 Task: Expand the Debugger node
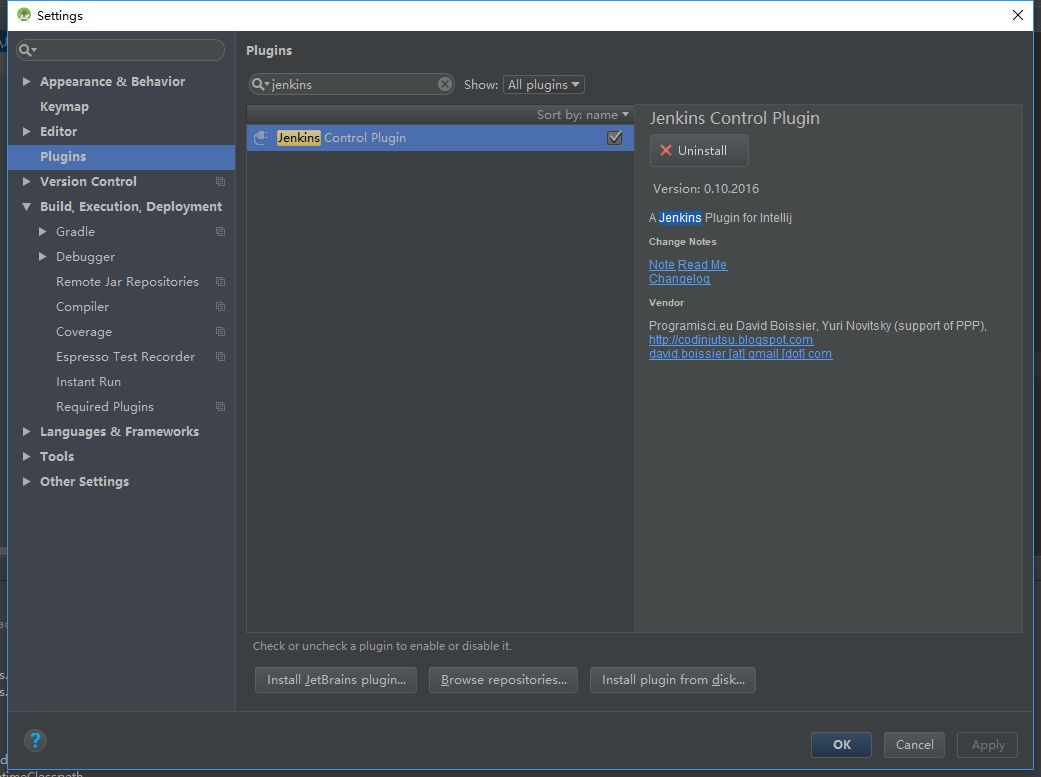tap(42, 256)
